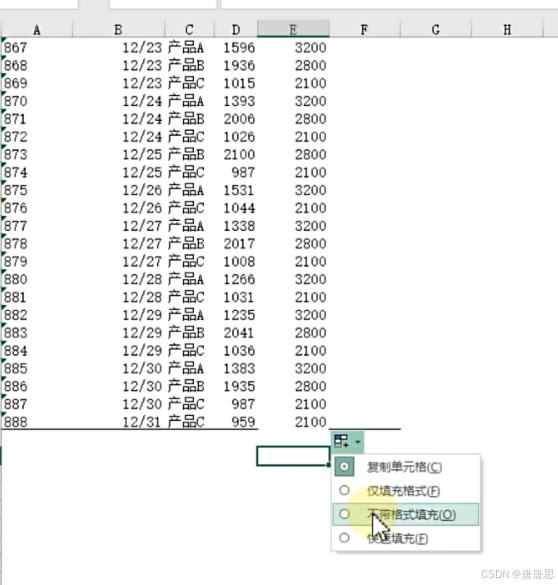
Task: Click cell containing 880 in column A
Action: 37,279
